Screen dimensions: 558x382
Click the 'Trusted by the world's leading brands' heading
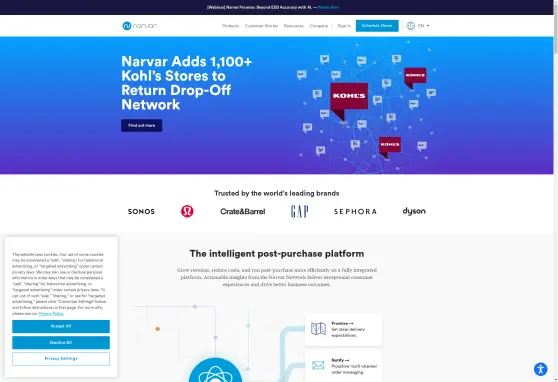277,193
